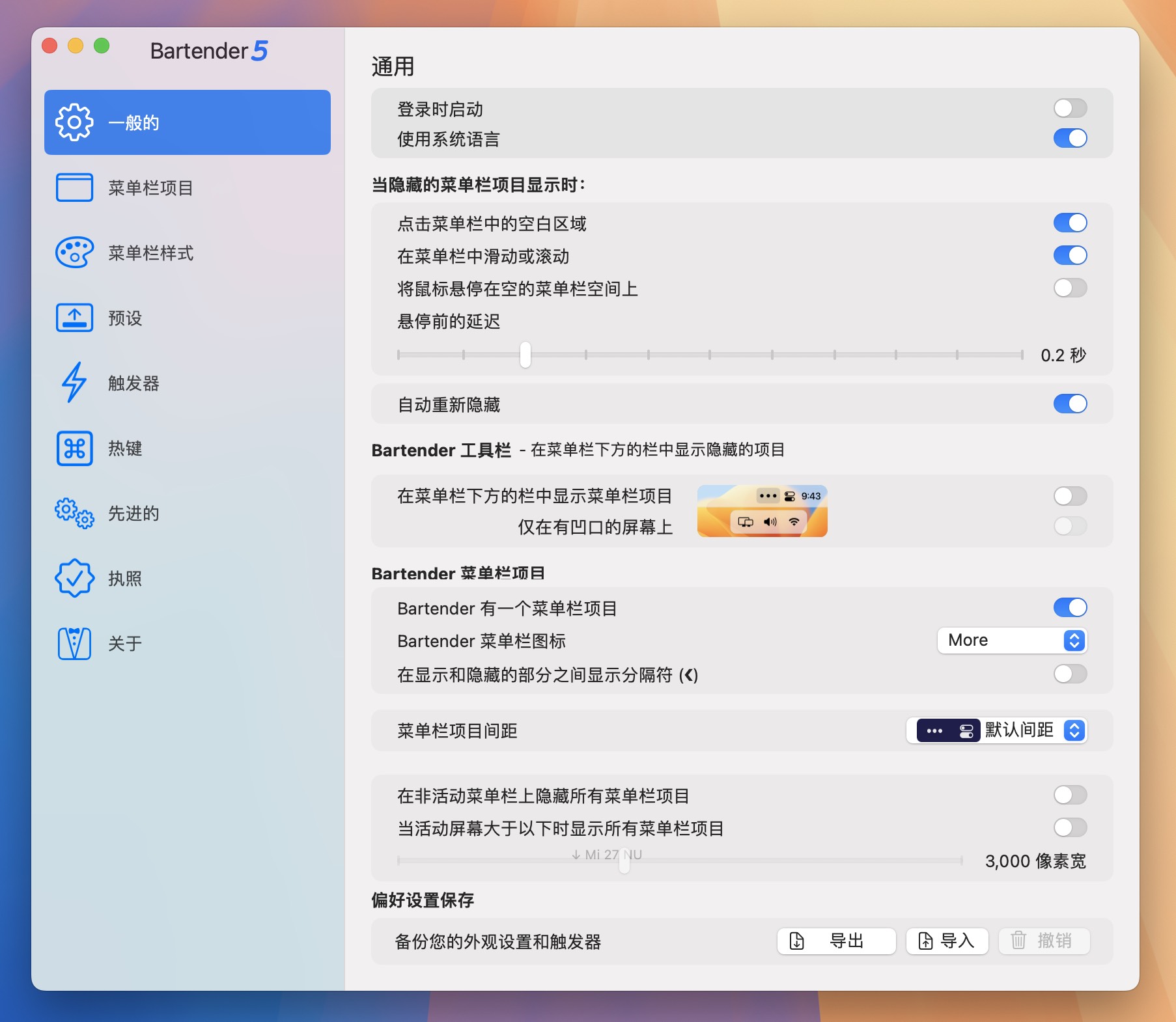
Task: Open the Bartender 菜单栏图标 More dropdown
Action: click(1012, 641)
